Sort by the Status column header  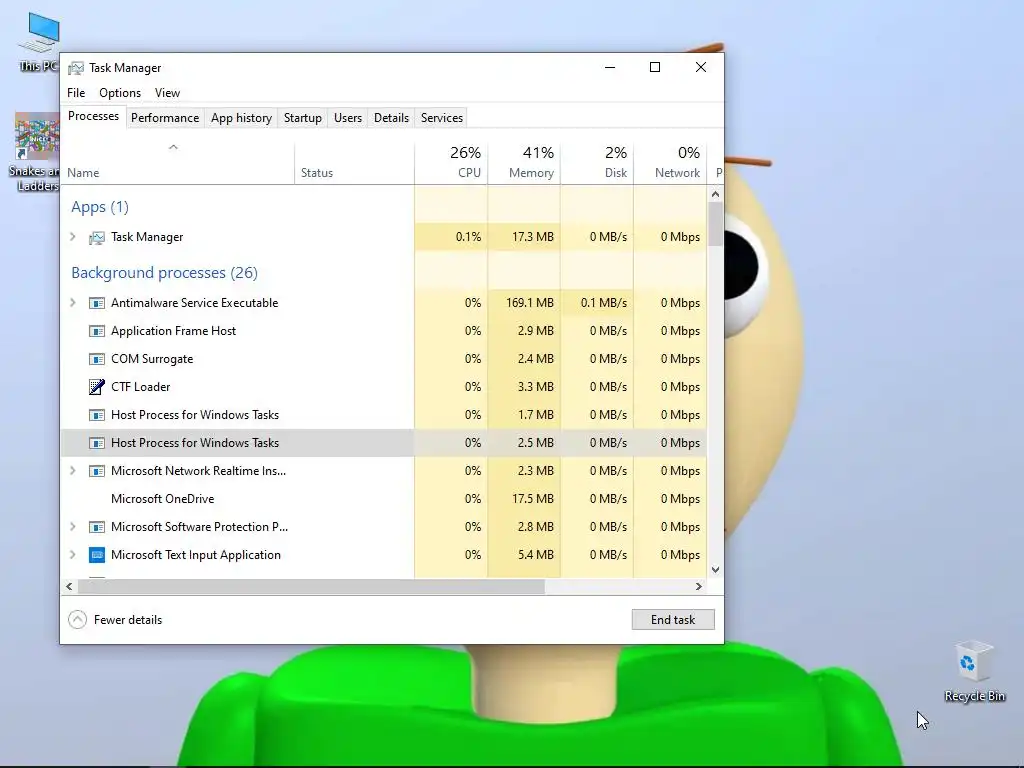click(x=354, y=163)
